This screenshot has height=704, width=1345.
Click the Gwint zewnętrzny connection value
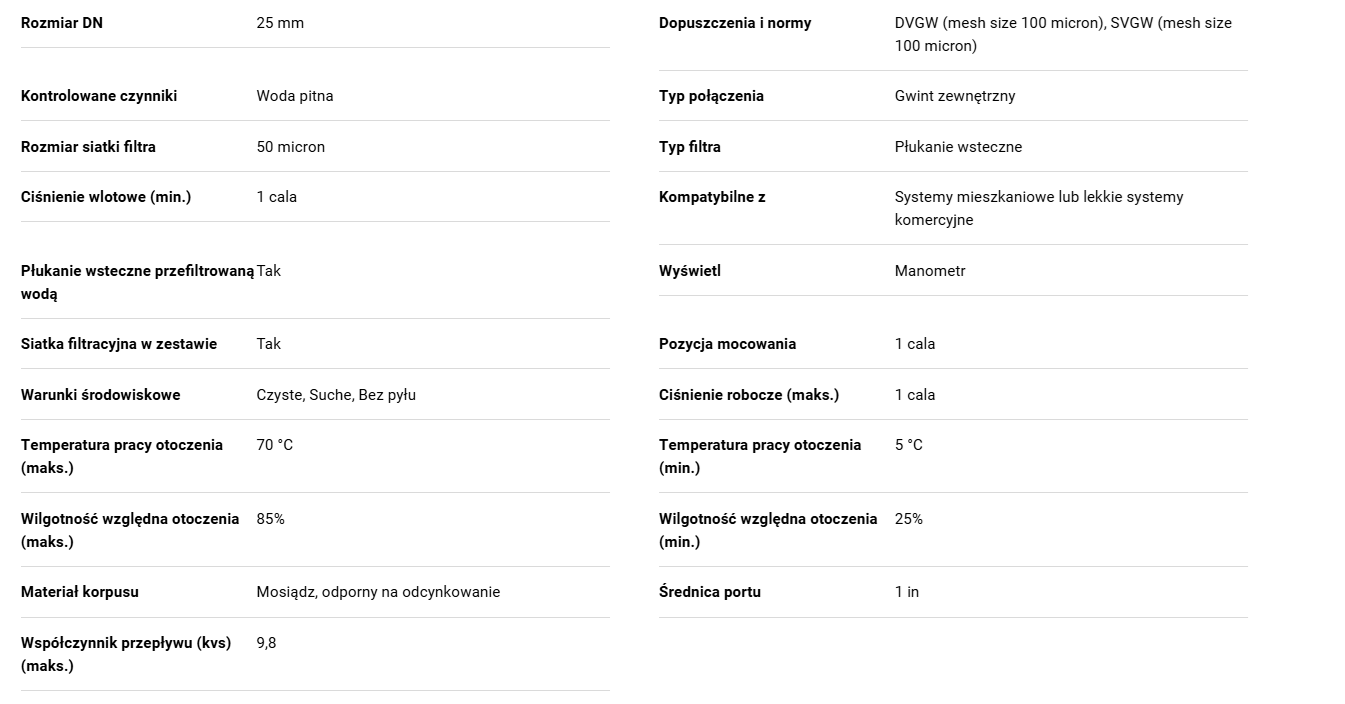click(955, 96)
